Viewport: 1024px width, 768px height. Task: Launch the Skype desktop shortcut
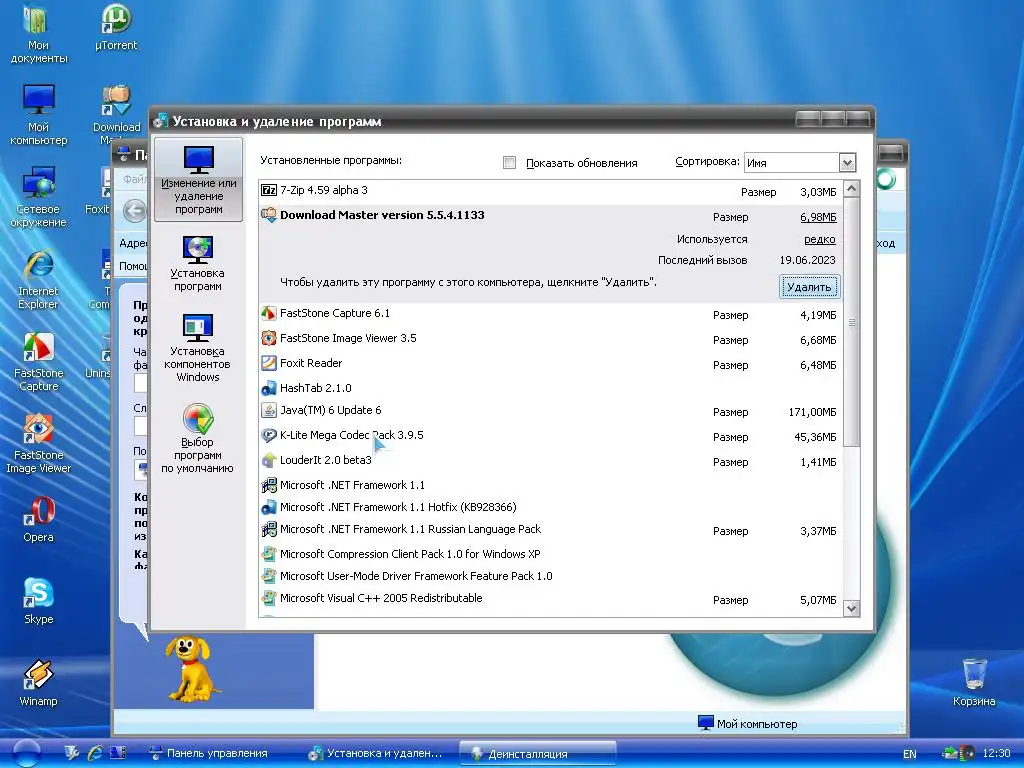[39, 601]
